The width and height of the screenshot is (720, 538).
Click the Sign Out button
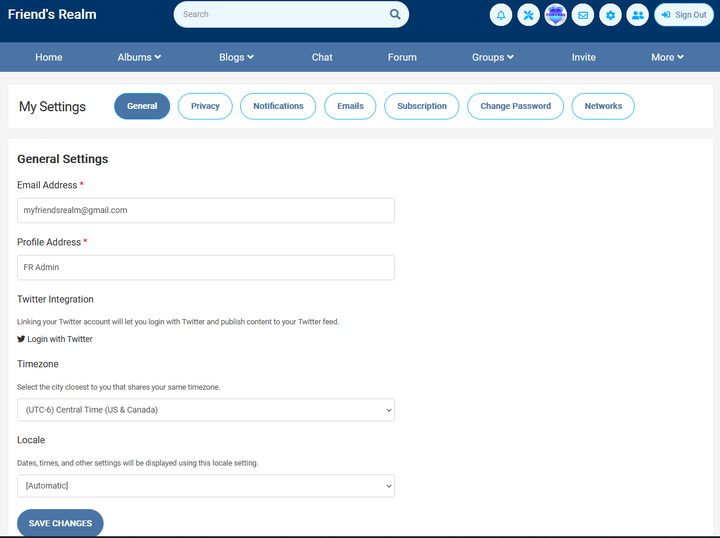(684, 15)
